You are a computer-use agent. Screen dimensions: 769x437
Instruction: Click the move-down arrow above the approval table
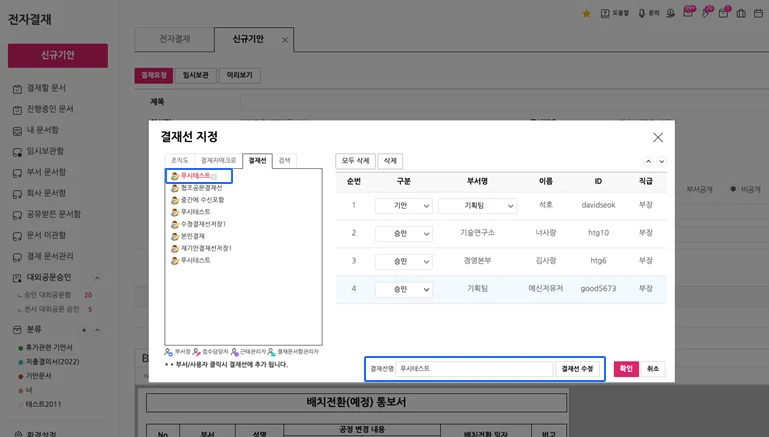(661, 161)
